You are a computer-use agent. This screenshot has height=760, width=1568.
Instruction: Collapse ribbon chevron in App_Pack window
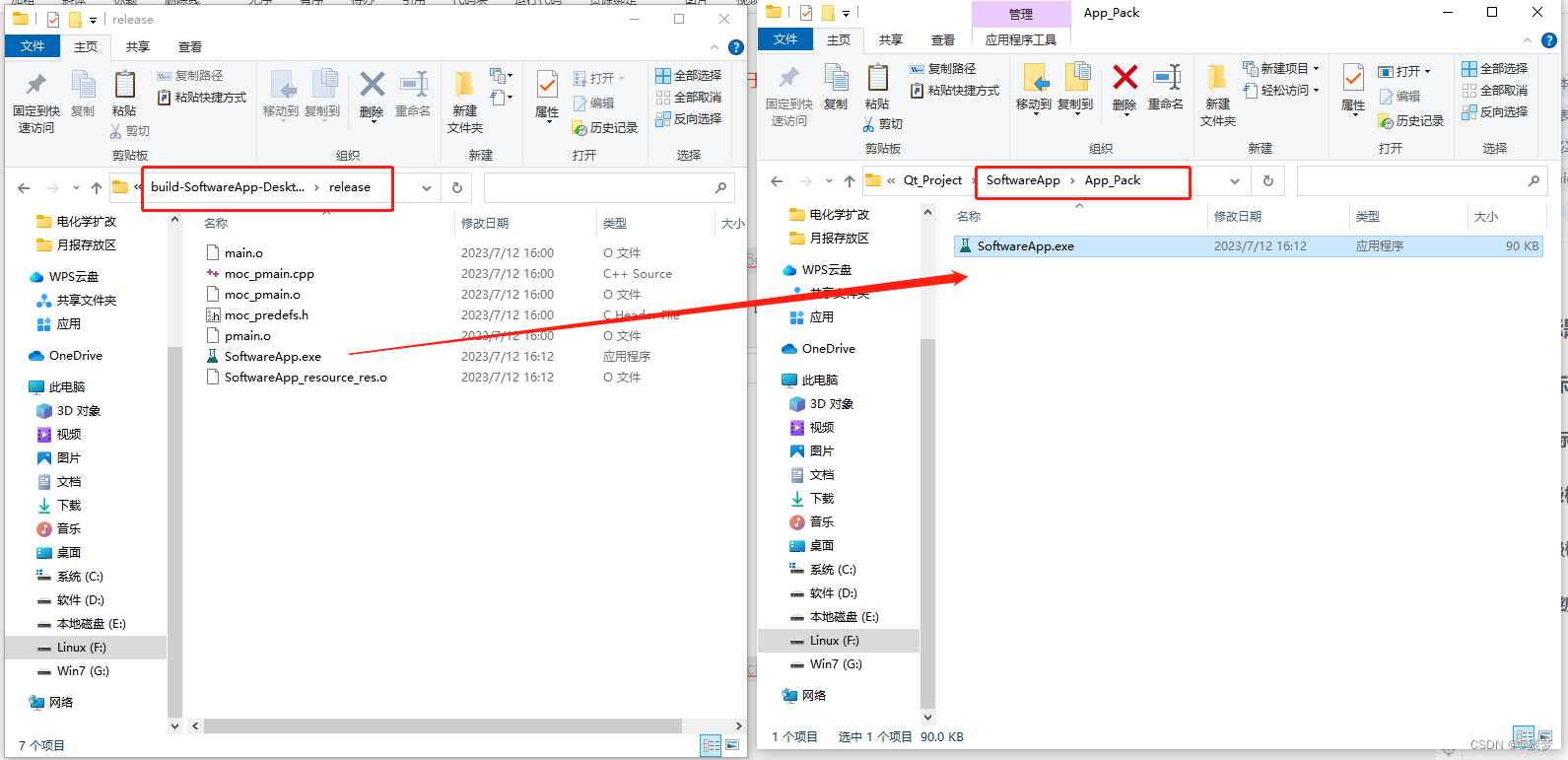click(x=1528, y=40)
